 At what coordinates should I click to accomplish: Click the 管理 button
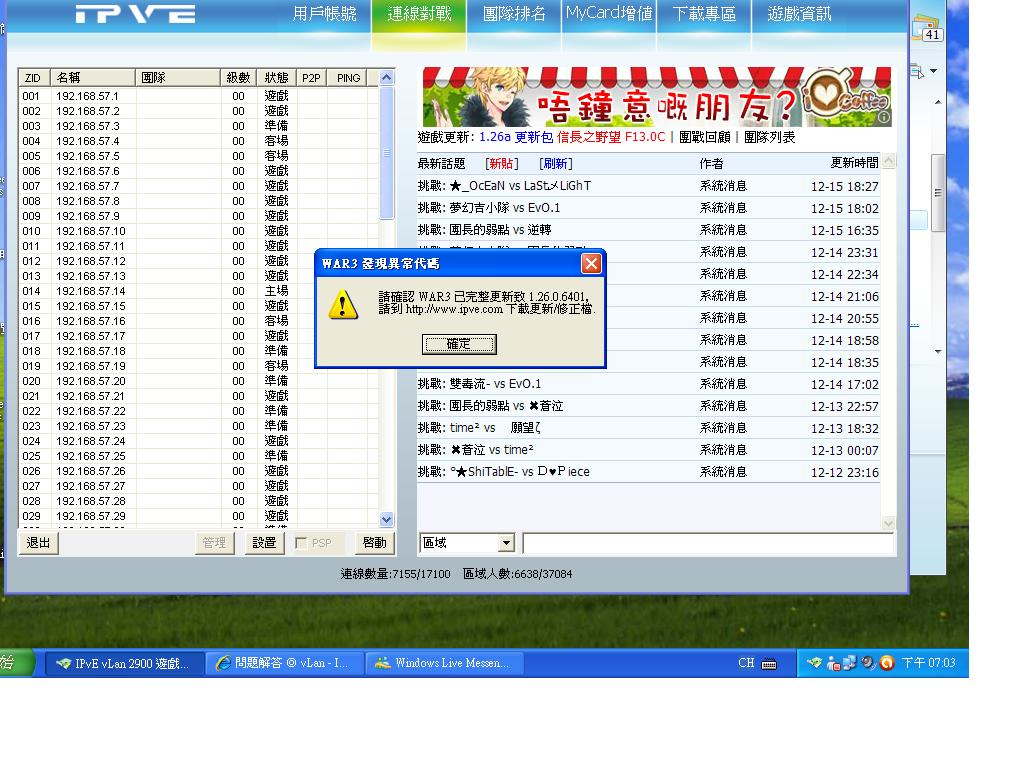pyautogui.click(x=214, y=543)
